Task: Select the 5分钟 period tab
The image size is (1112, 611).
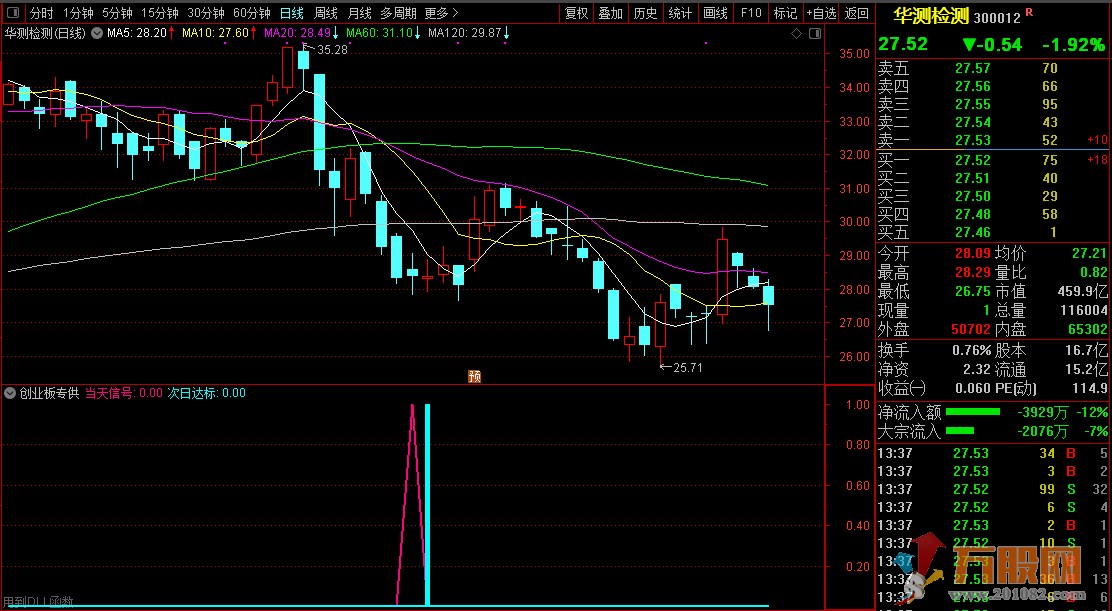Action: 117,13
